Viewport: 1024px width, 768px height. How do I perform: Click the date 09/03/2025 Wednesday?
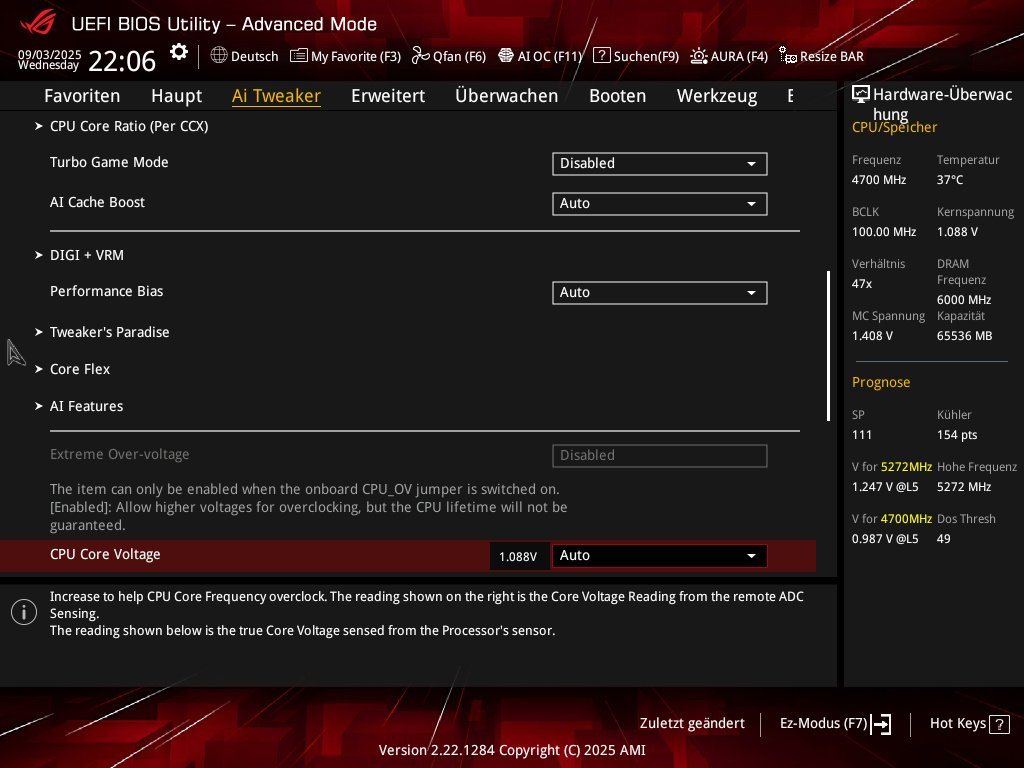50,59
